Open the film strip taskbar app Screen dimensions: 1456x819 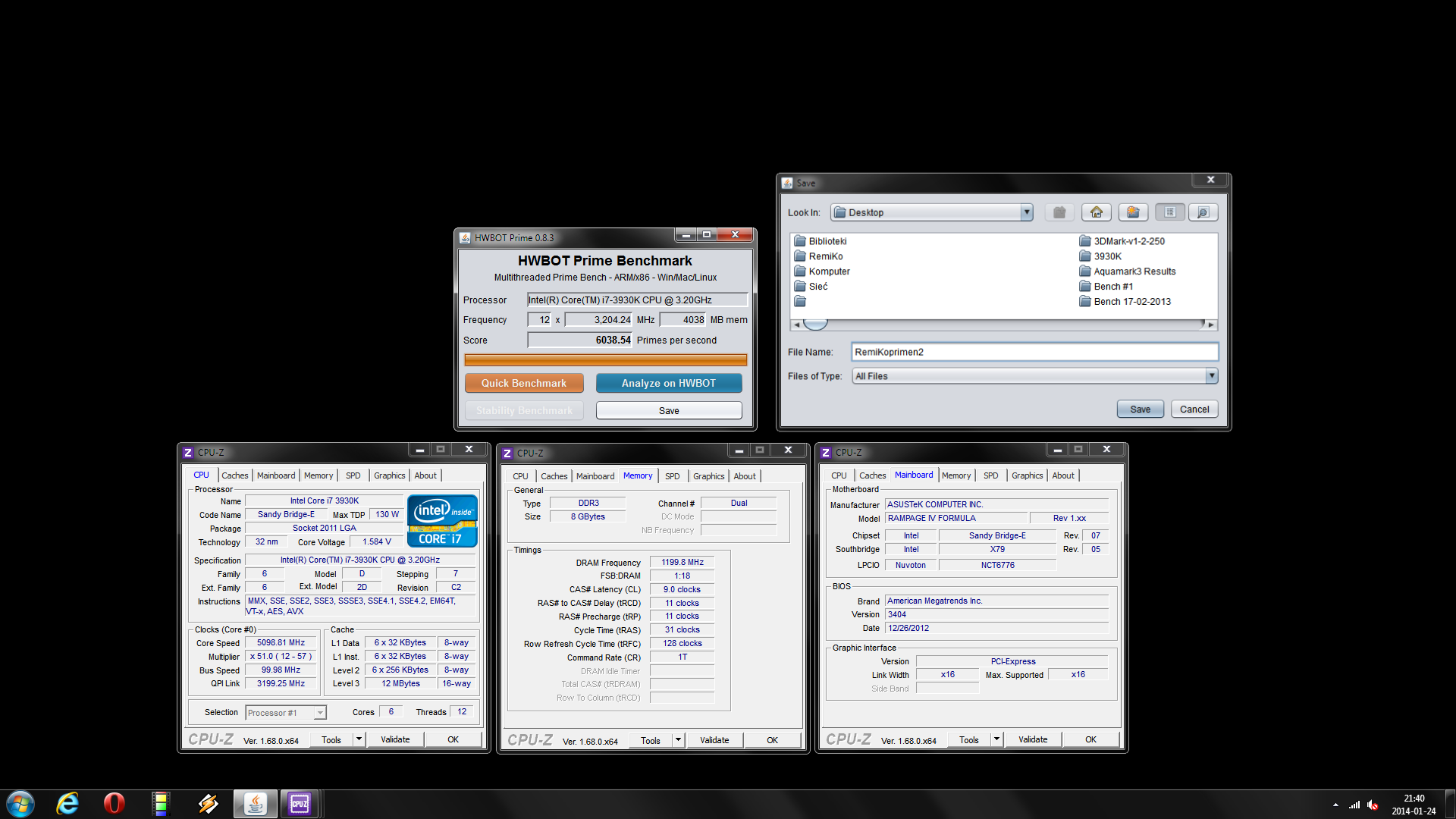[x=160, y=804]
